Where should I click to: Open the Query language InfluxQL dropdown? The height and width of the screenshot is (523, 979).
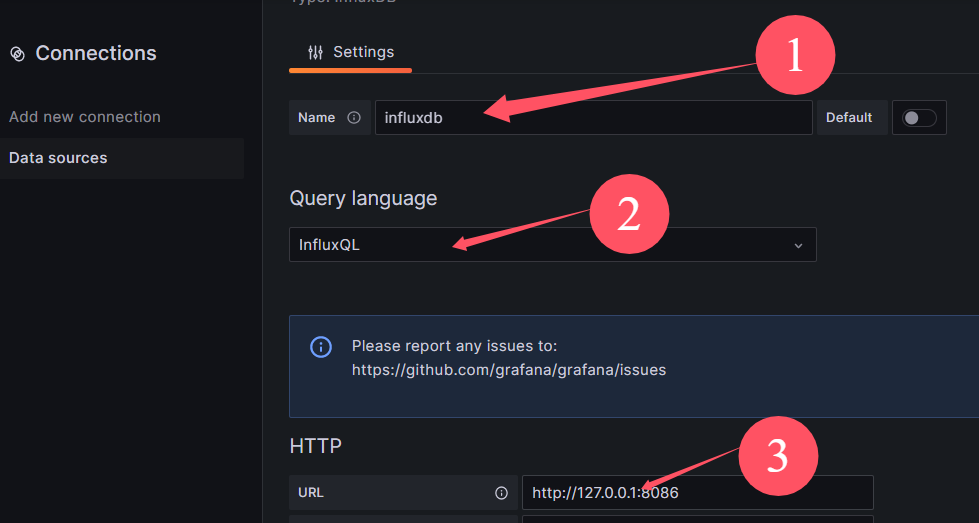tap(553, 245)
